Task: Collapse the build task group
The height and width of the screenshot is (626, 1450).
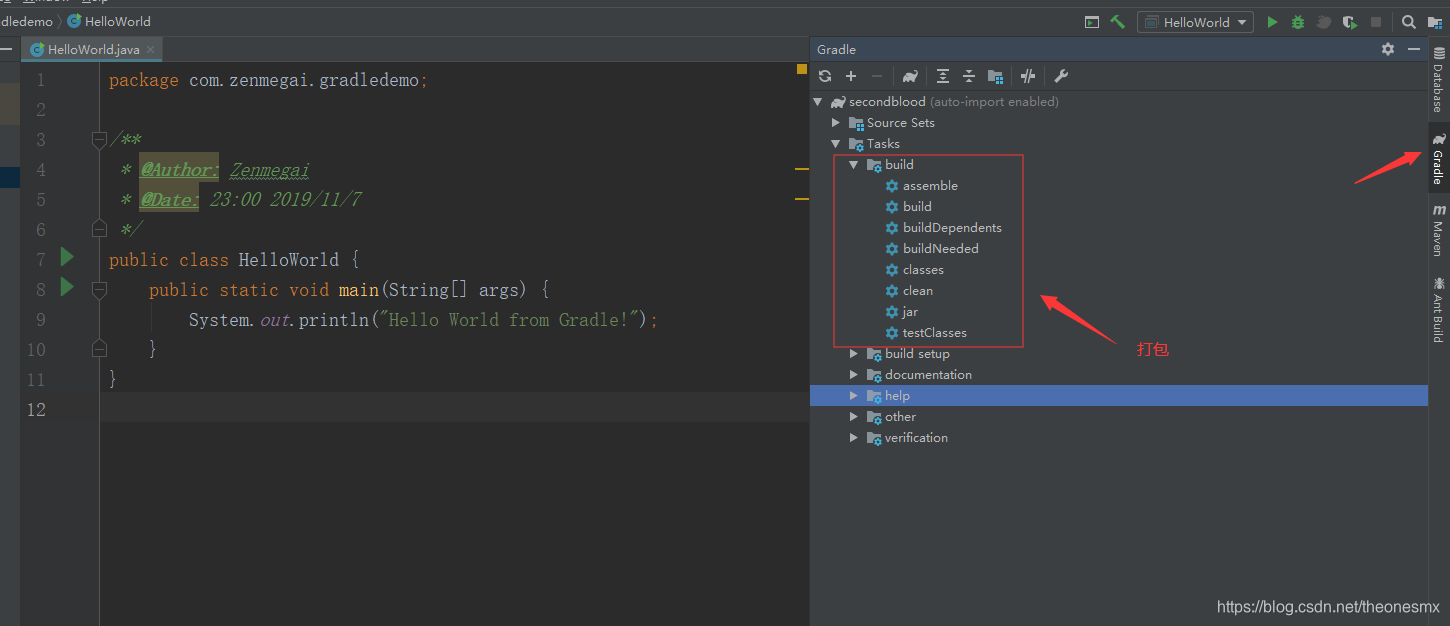Action: pos(854,165)
